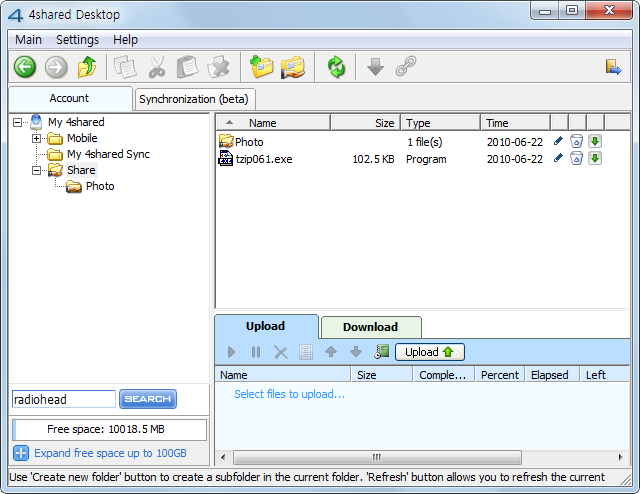This screenshot has width=640, height=494.
Task: Click the Free space: 10018.5 MB bar
Action: click(x=109, y=429)
